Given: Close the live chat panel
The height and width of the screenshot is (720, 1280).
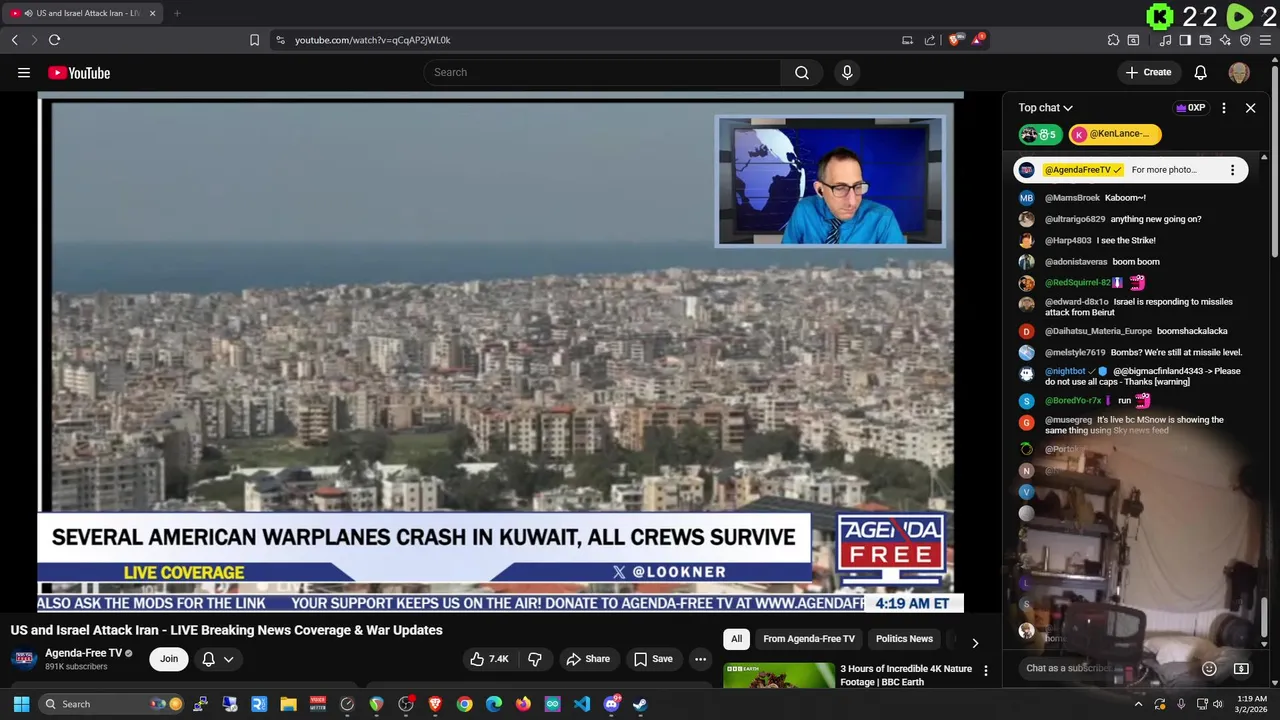Looking at the screenshot, I should point(1250,108).
